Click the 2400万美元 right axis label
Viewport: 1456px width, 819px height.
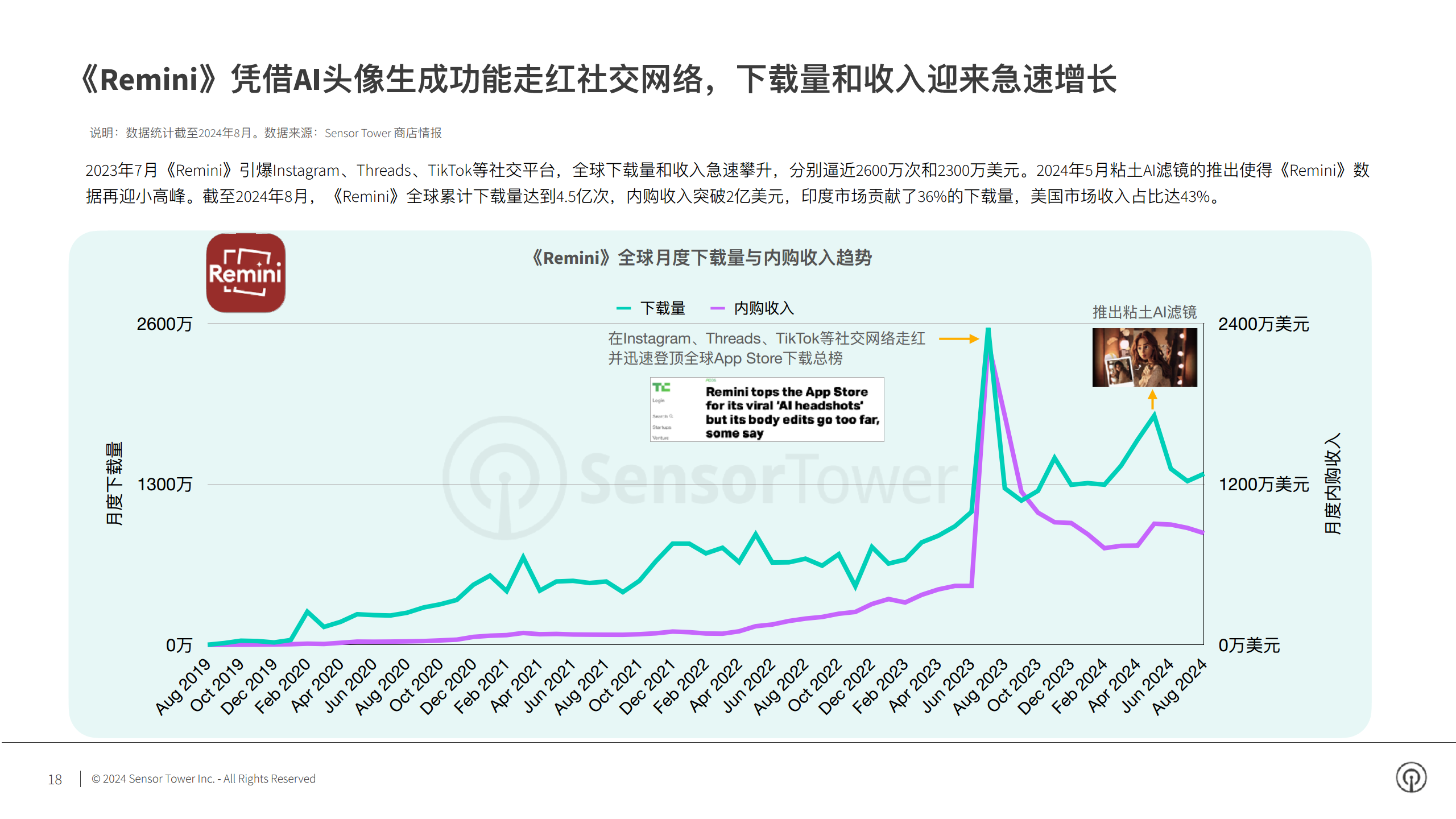coord(1263,324)
